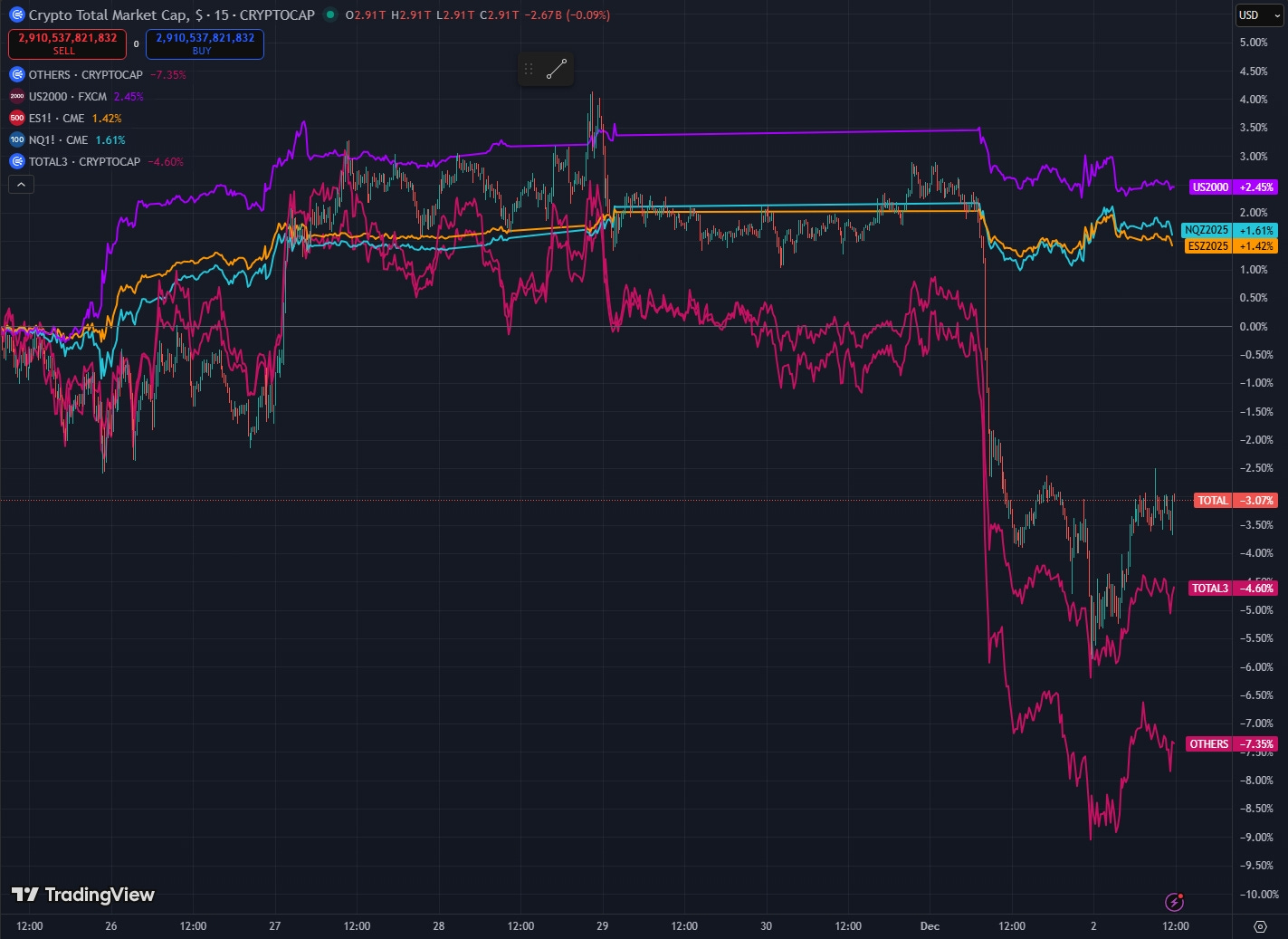This screenshot has height=939, width=1288.
Task: Click the green market status dot
Action: click(x=330, y=14)
